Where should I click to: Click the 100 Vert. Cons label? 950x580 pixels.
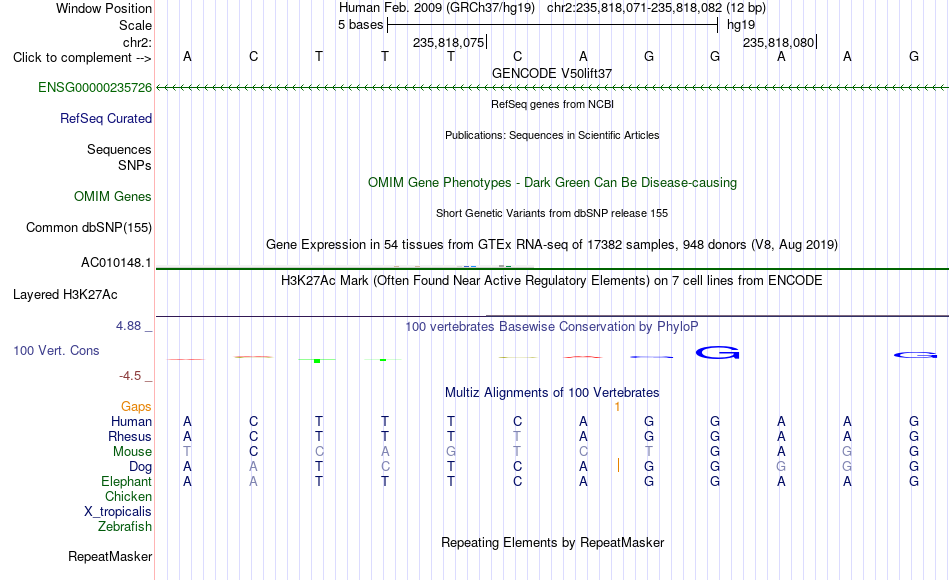pos(56,350)
